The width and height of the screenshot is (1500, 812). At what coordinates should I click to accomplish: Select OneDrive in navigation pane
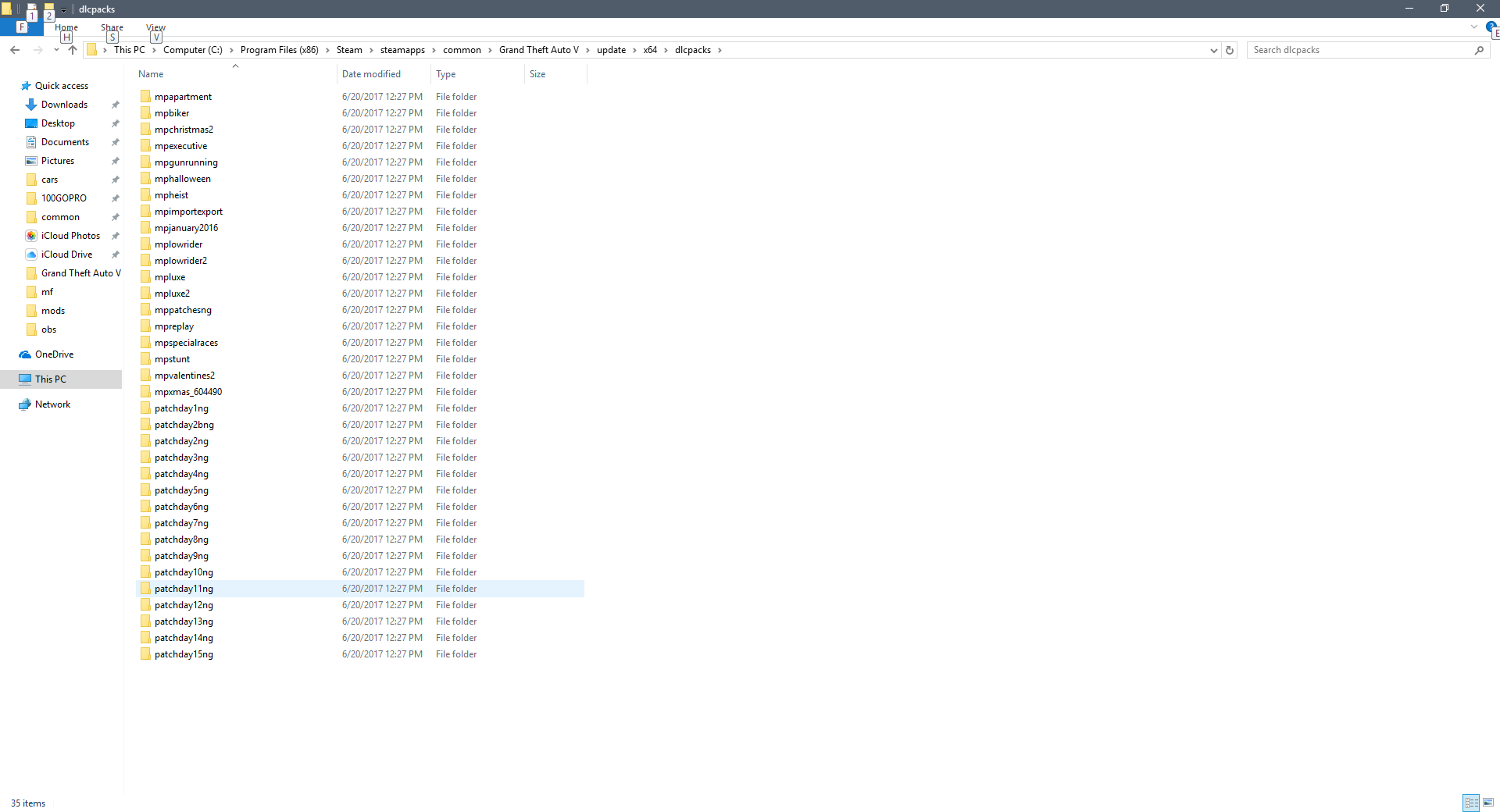(54, 354)
